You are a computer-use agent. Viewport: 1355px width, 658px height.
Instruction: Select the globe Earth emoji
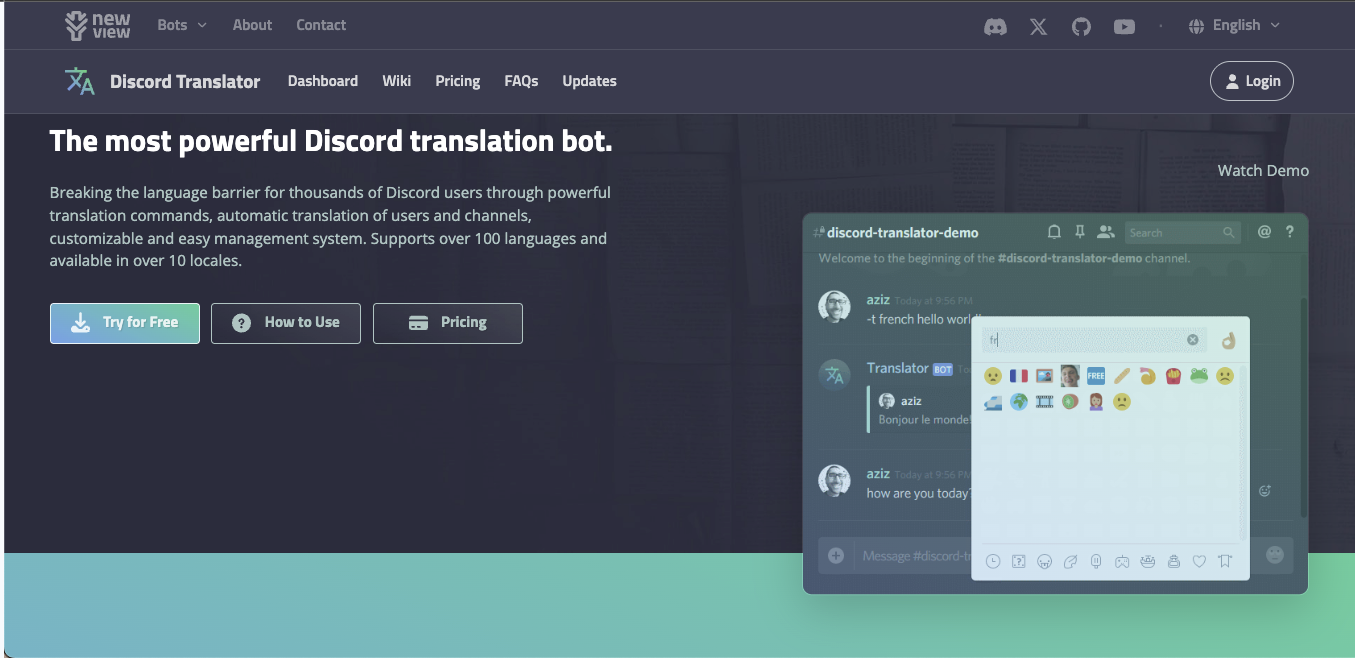(x=1019, y=402)
